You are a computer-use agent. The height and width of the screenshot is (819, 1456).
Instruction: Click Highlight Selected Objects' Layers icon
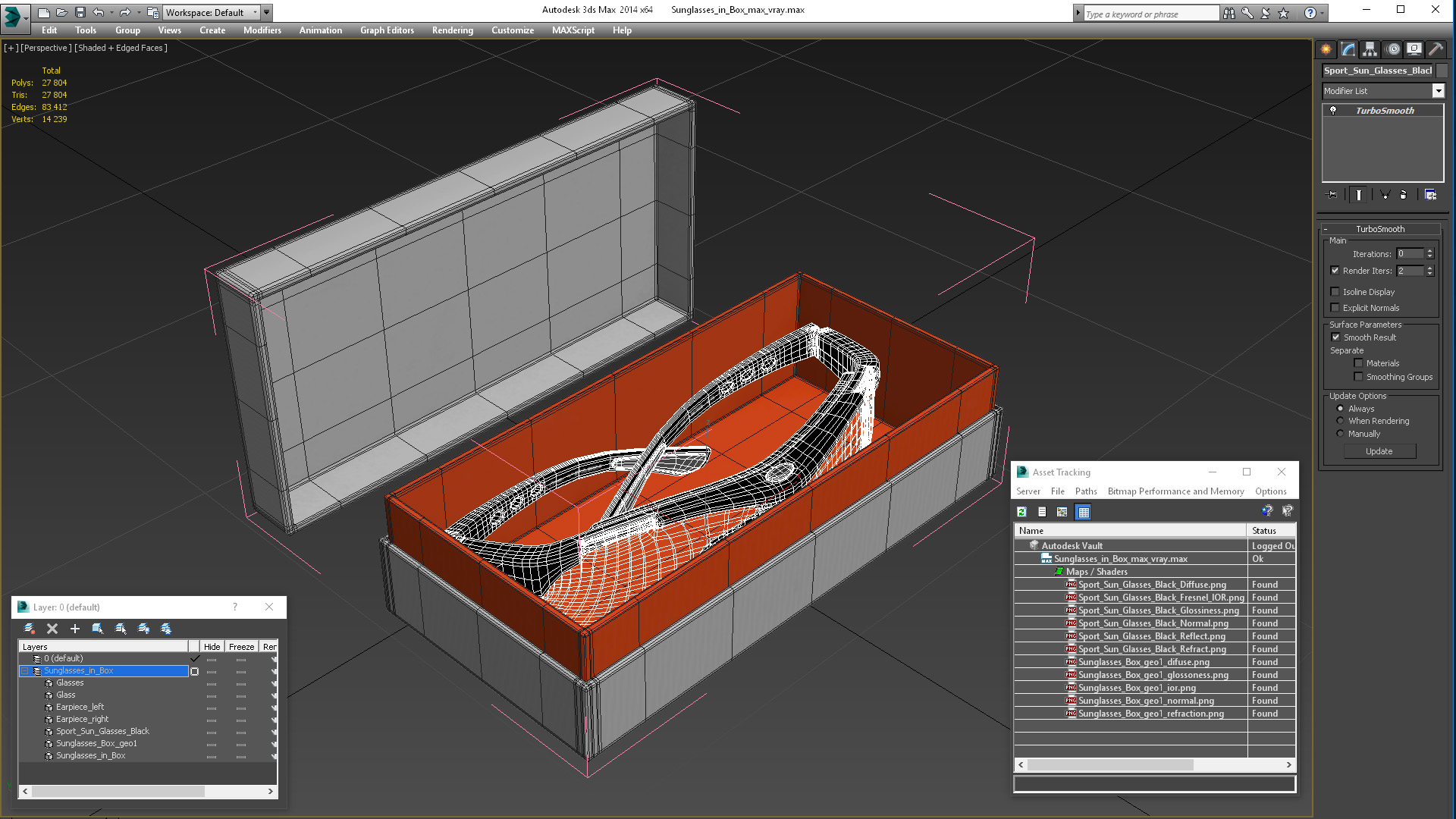(x=121, y=629)
